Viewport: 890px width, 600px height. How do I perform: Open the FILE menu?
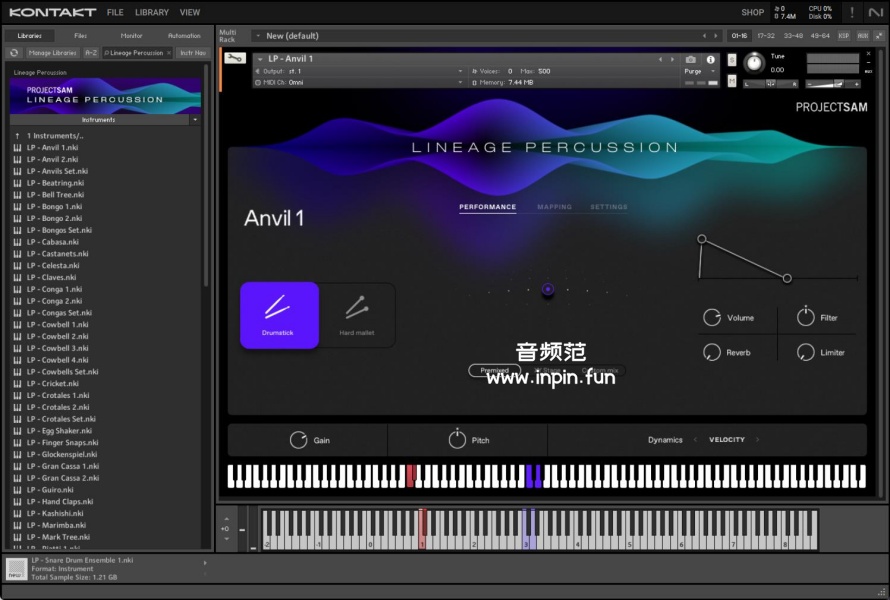[115, 12]
